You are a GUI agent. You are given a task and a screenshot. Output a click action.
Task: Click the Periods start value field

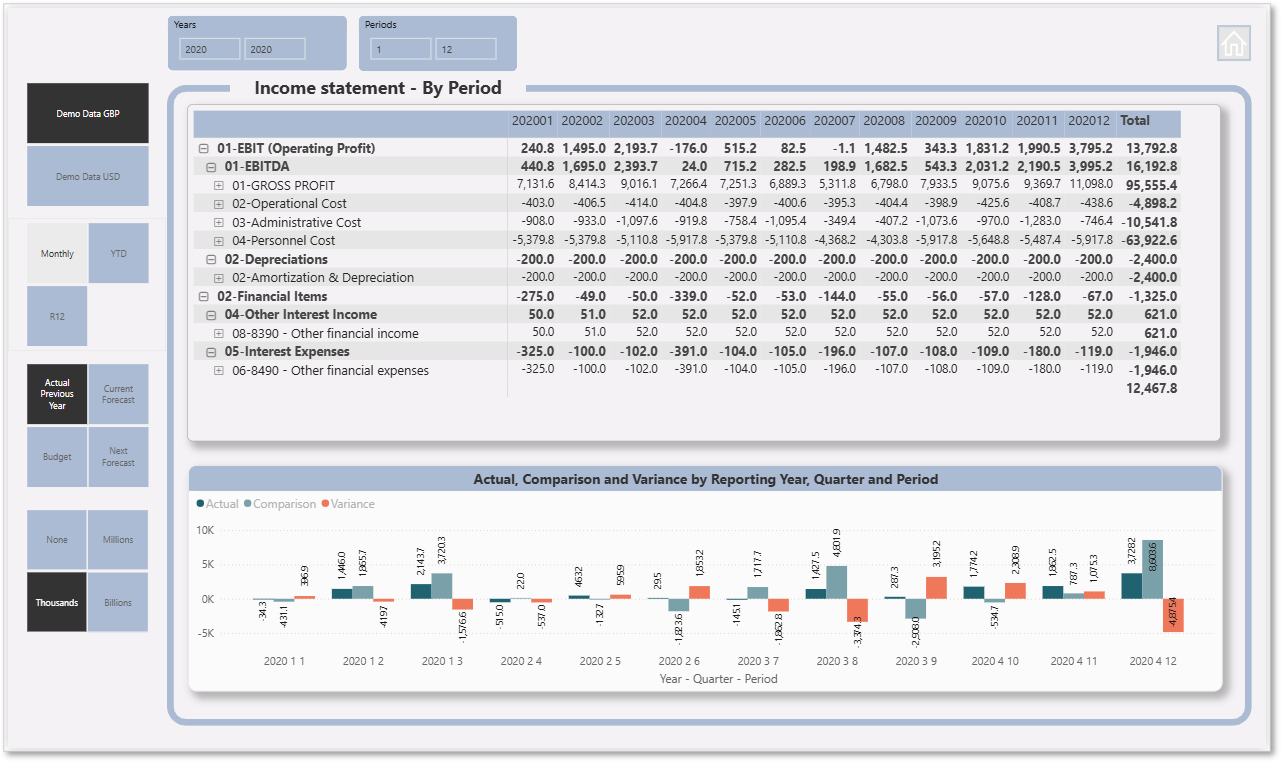(x=401, y=49)
